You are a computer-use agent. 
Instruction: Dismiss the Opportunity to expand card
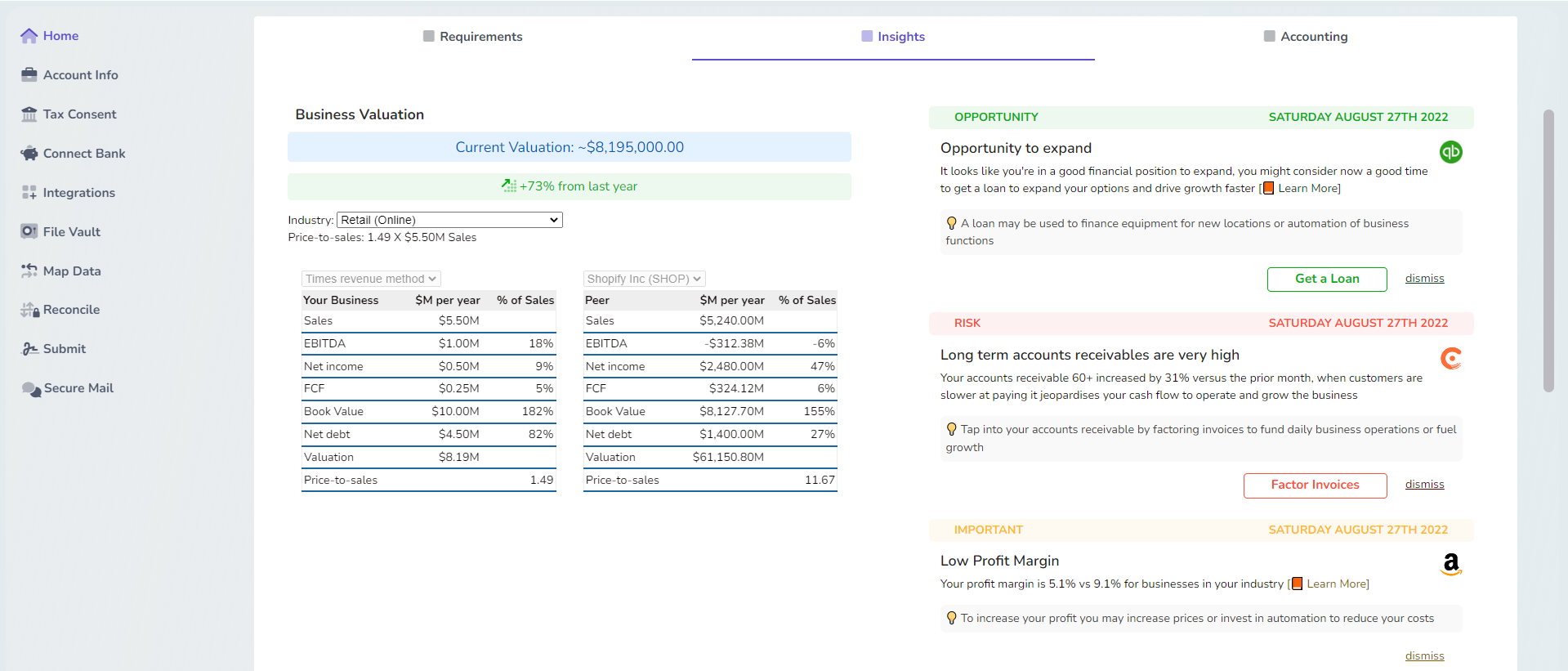(x=1424, y=279)
